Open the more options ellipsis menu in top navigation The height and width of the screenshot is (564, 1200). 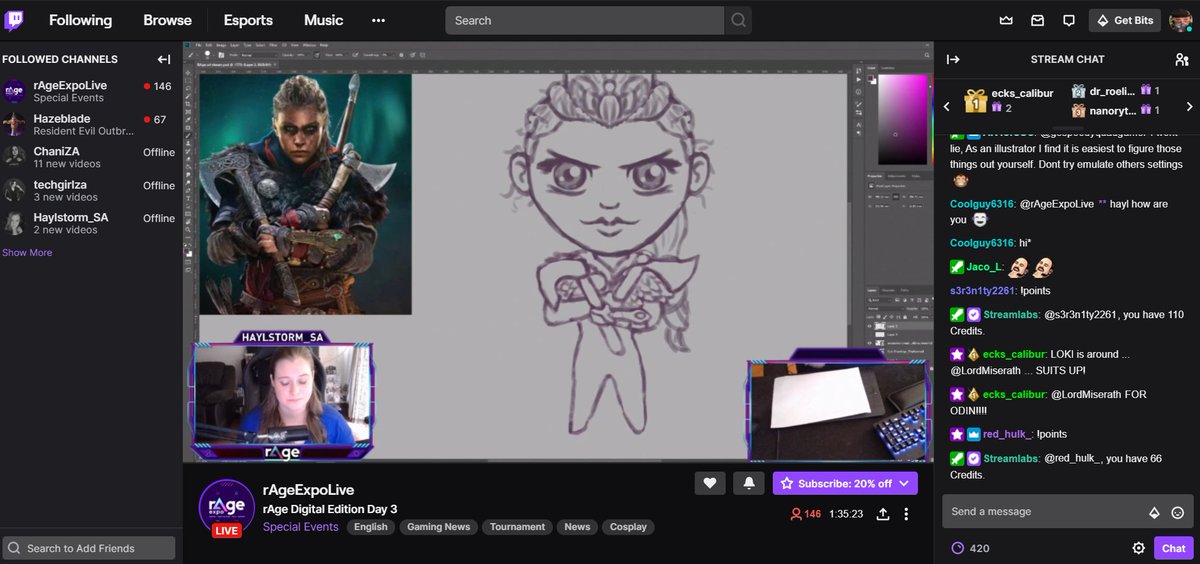point(378,20)
